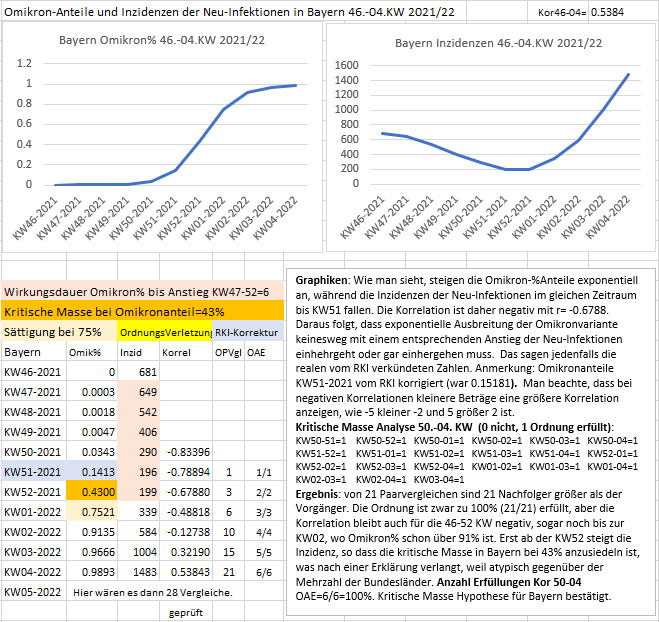Click the 1.2 axis label in Omikron chart
The height and width of the screenshot is (622, 659).
tap(24, 63)
